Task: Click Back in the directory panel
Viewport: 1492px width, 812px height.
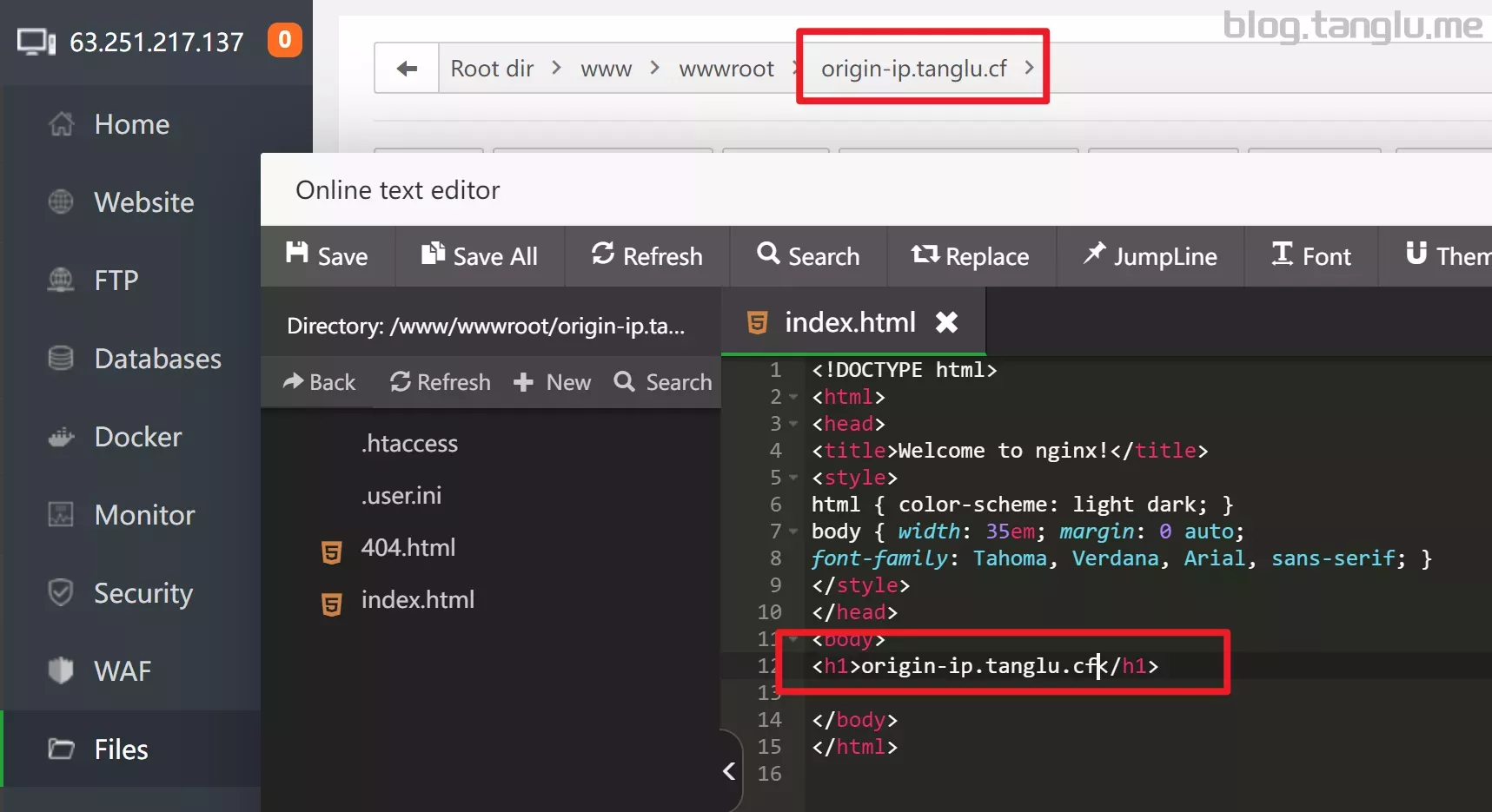Action: point(319,382)
